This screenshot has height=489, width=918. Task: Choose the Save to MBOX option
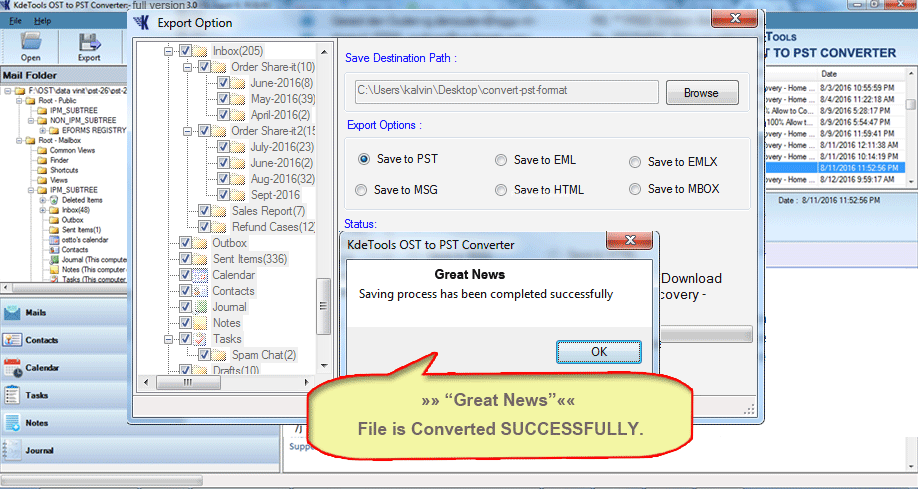click(x=635, y=189)
